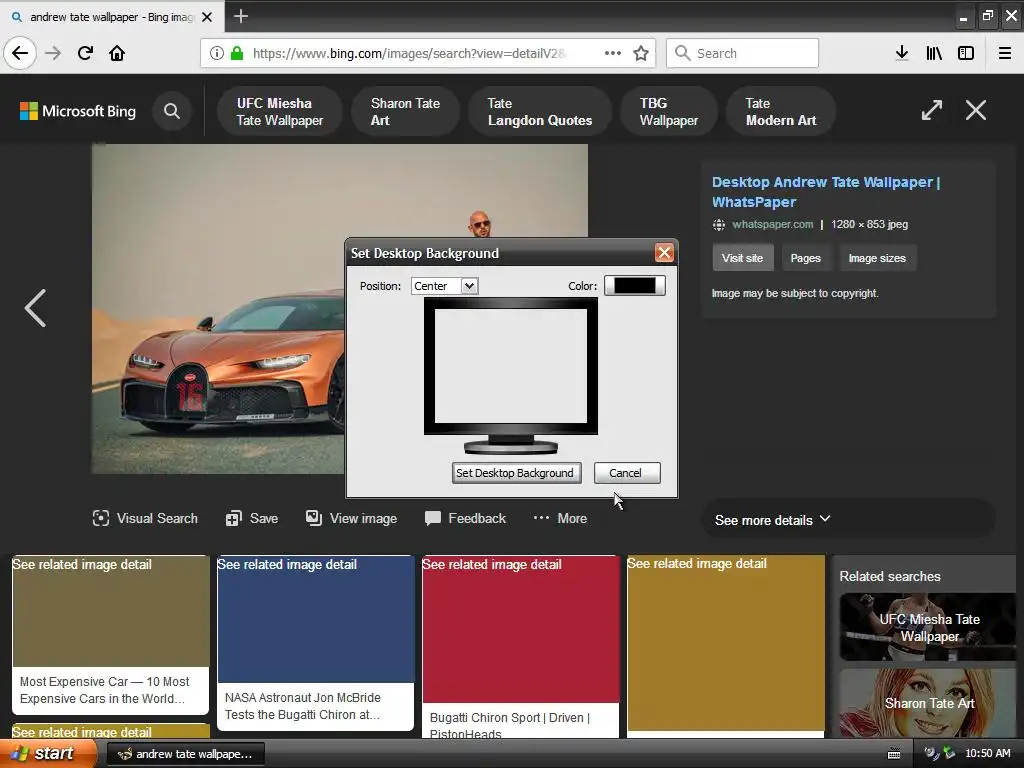Image resolution: width=1024 pixels, height=768 pixels.
Task: Click the Pages button
Action: tap(805, 258)
